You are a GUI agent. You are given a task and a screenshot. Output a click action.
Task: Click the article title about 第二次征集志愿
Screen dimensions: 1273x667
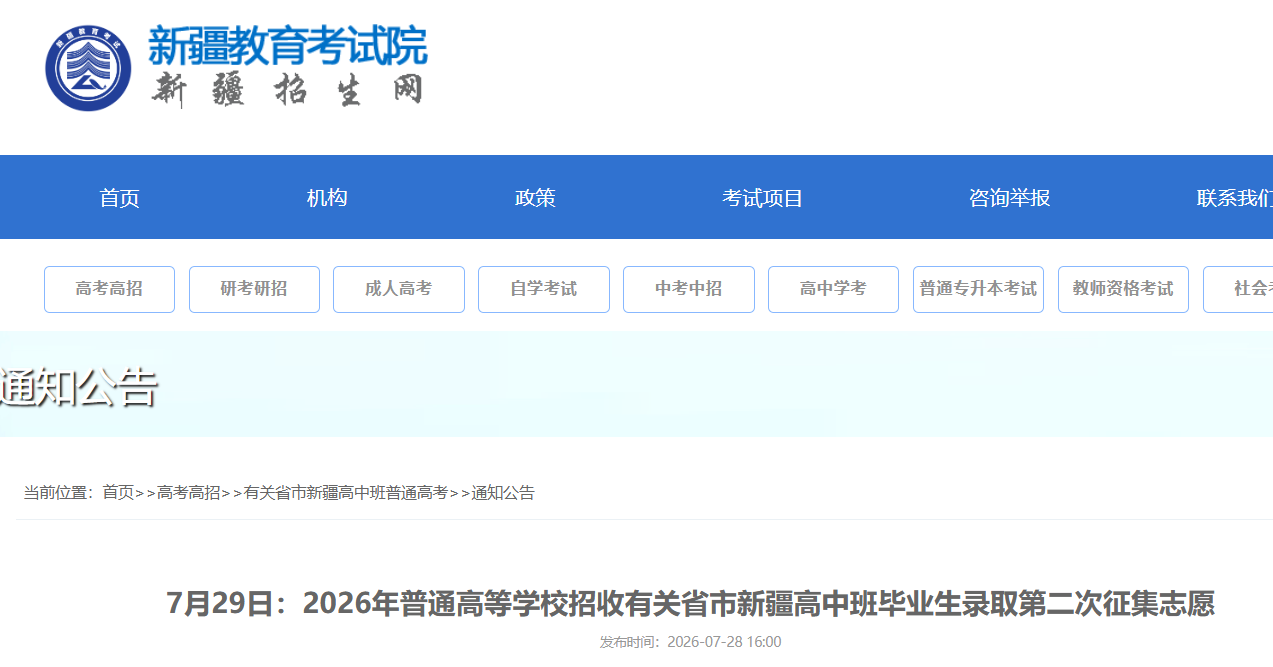tap(690, 604)
